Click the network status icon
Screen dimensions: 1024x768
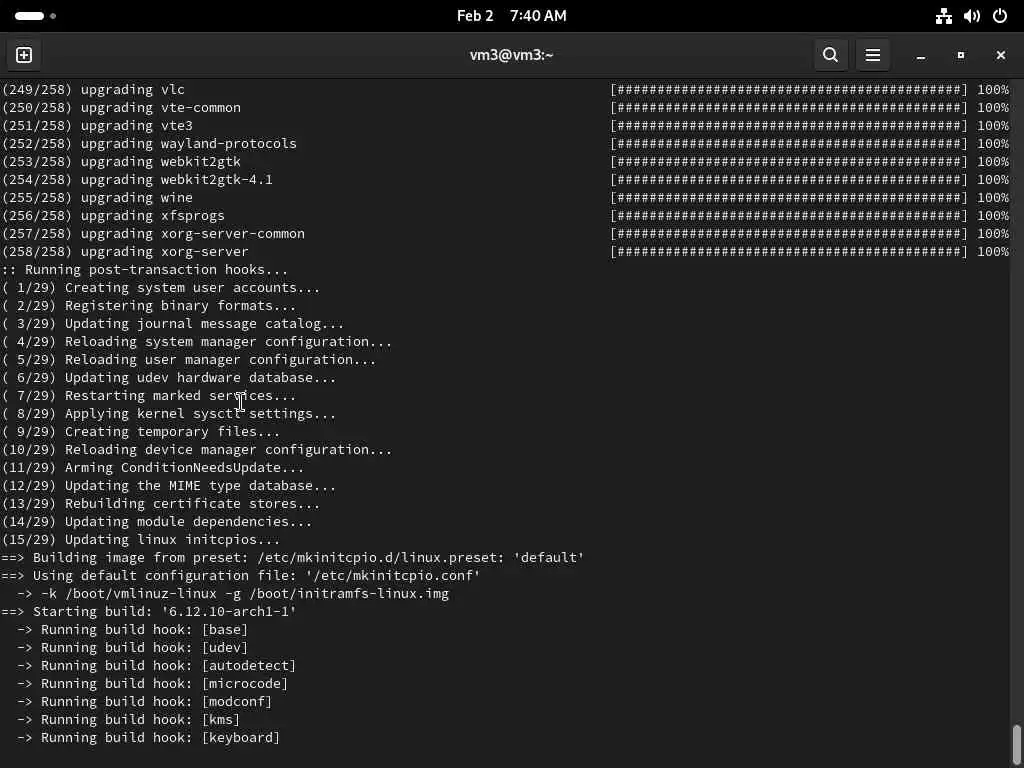tap(943, 16)
